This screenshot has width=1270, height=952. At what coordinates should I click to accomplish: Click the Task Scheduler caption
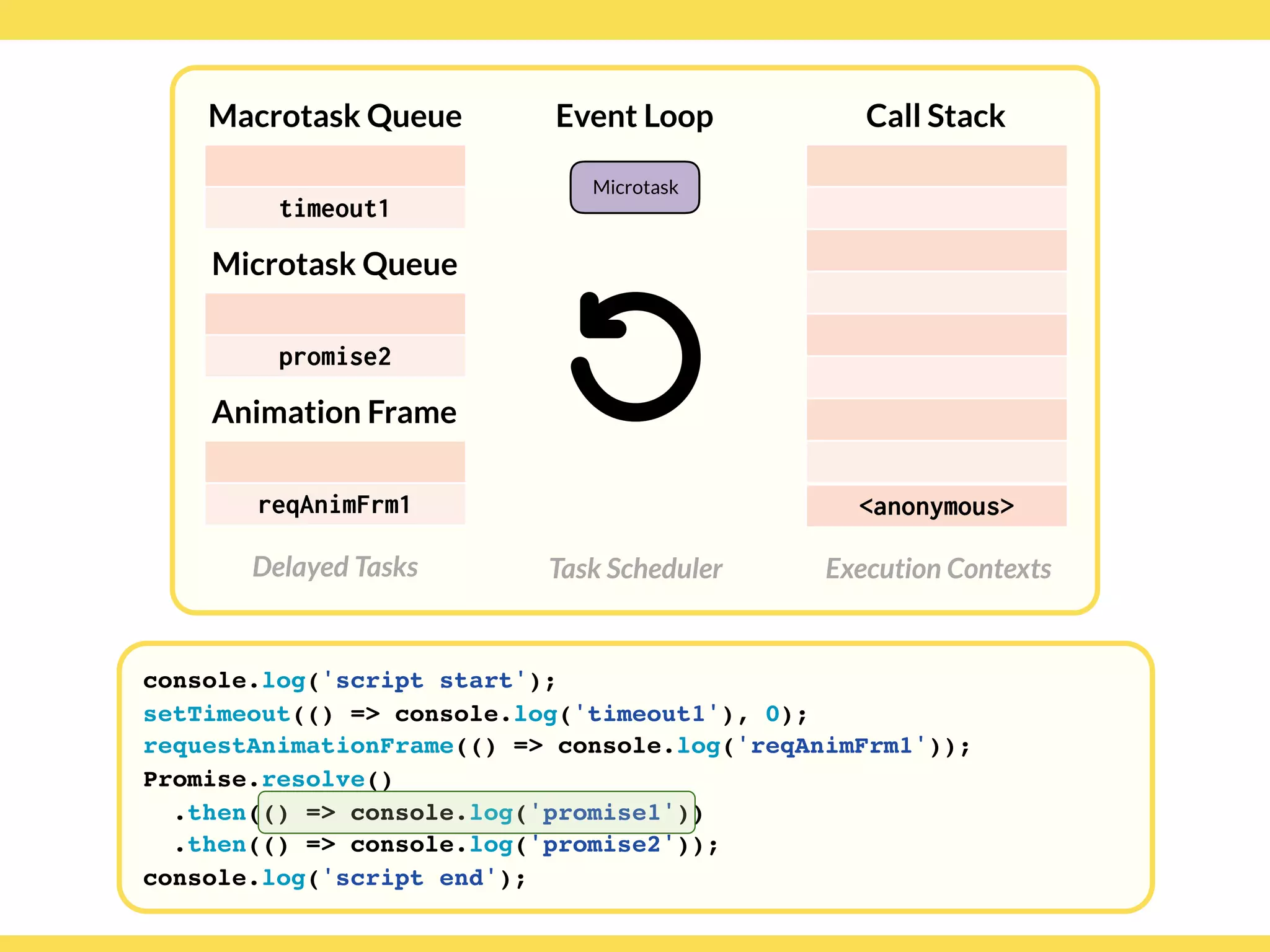tap(636, 568)
